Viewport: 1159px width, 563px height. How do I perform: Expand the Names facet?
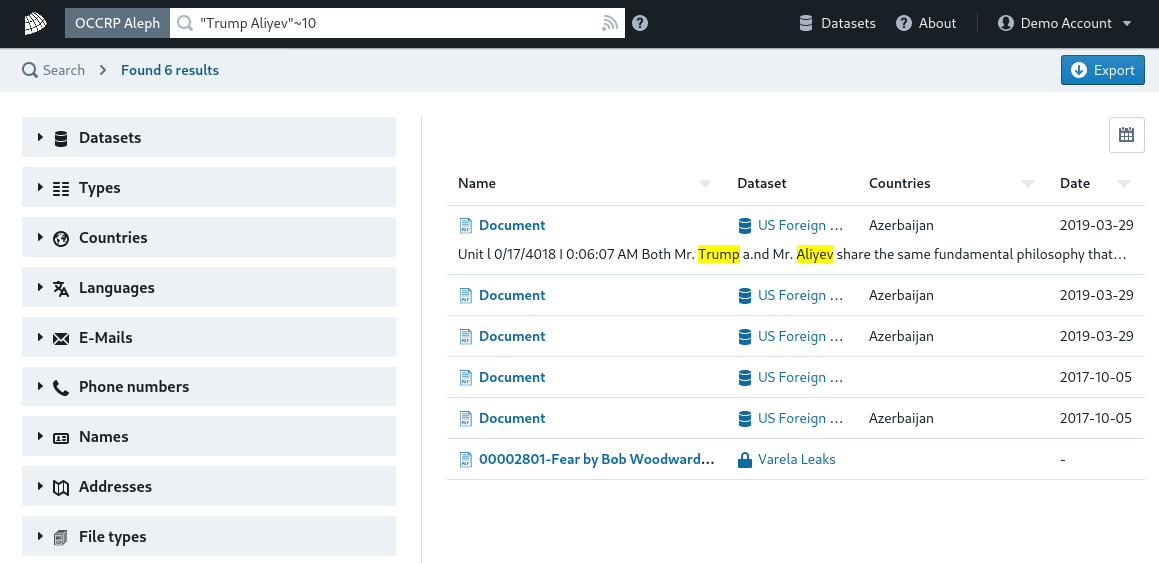pos(209,437)
